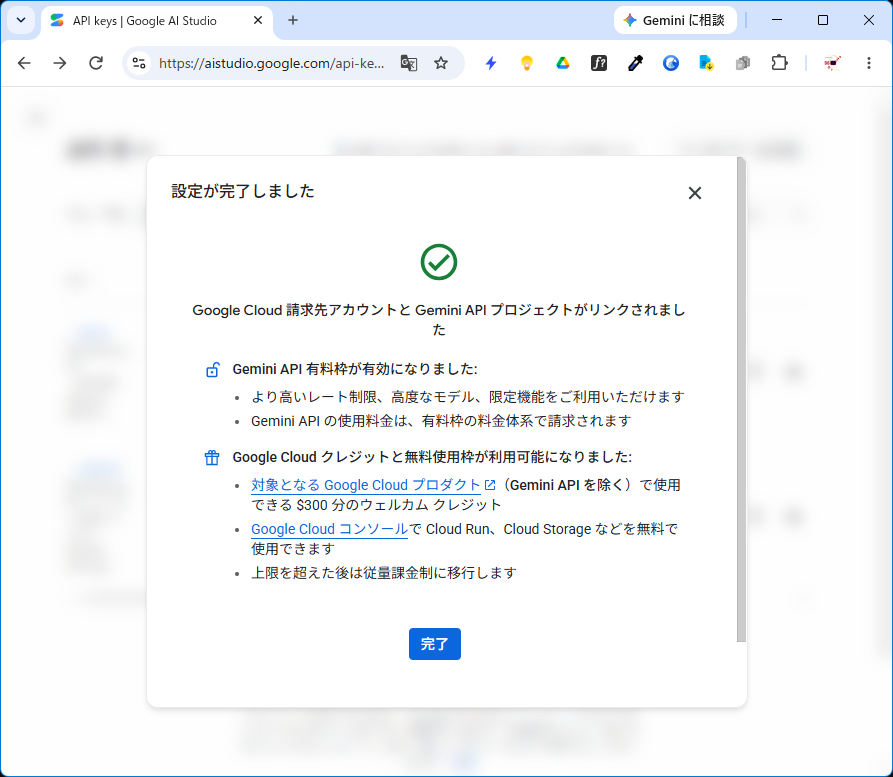Click the external link icon after プロダクト
The height and width of the screenshot is (777, 893).
[490, 485]
